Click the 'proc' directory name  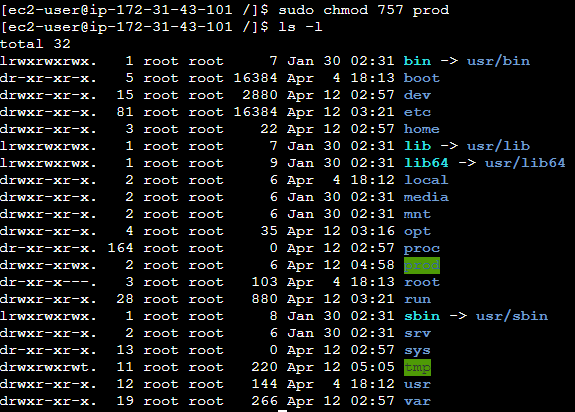[x=422, y=248]
